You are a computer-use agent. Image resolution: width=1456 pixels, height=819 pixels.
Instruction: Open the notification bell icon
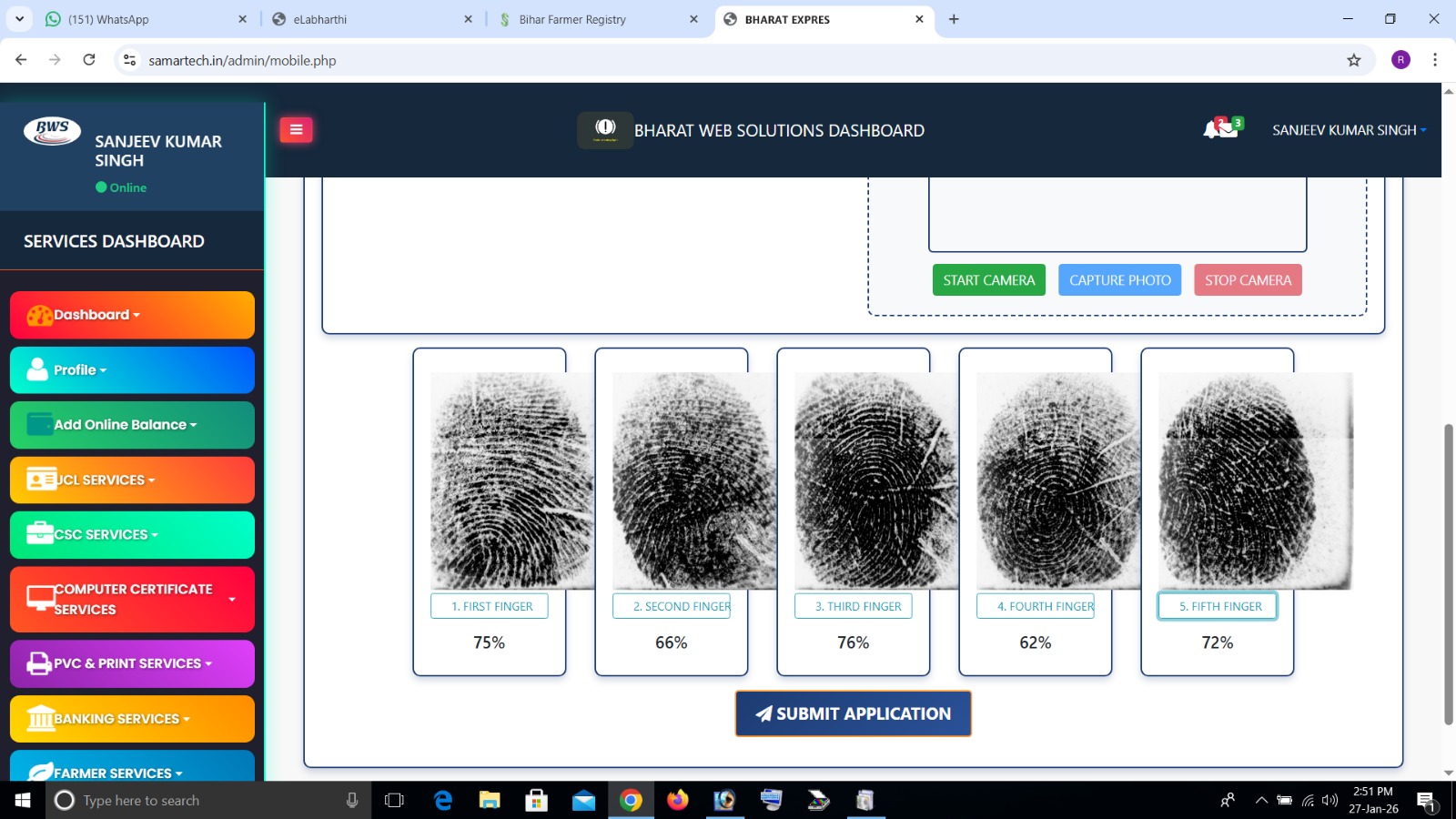[1213, 129]
